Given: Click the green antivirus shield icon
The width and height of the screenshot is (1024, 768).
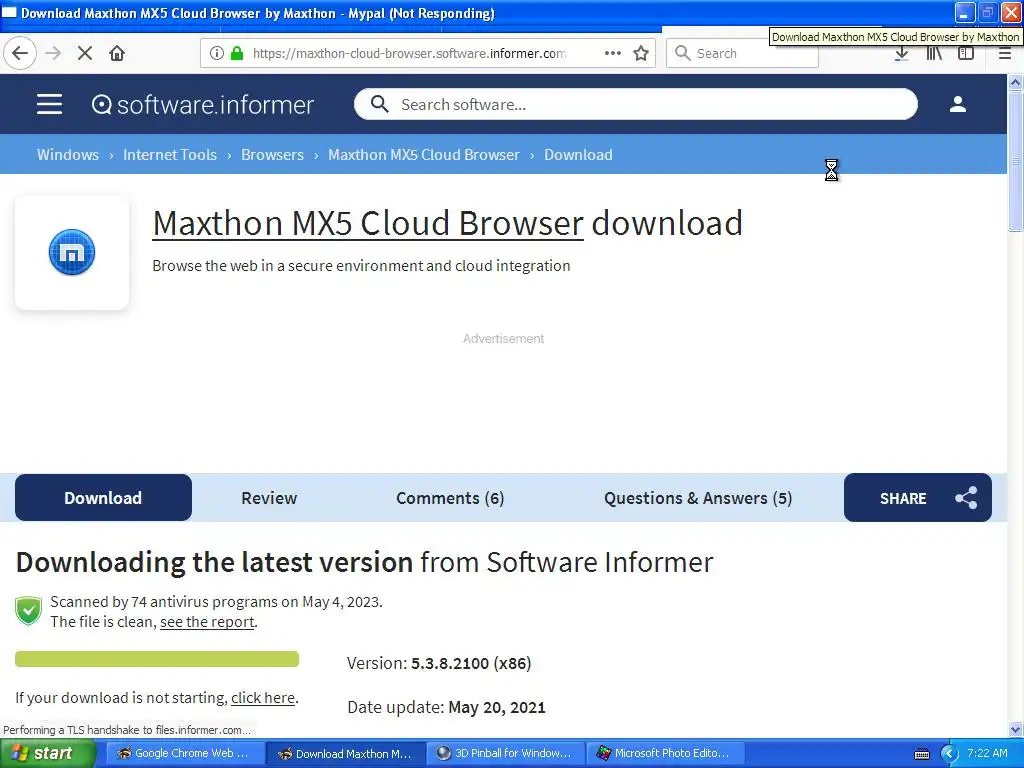Looking at the screenshot, I should pos(28,611).
